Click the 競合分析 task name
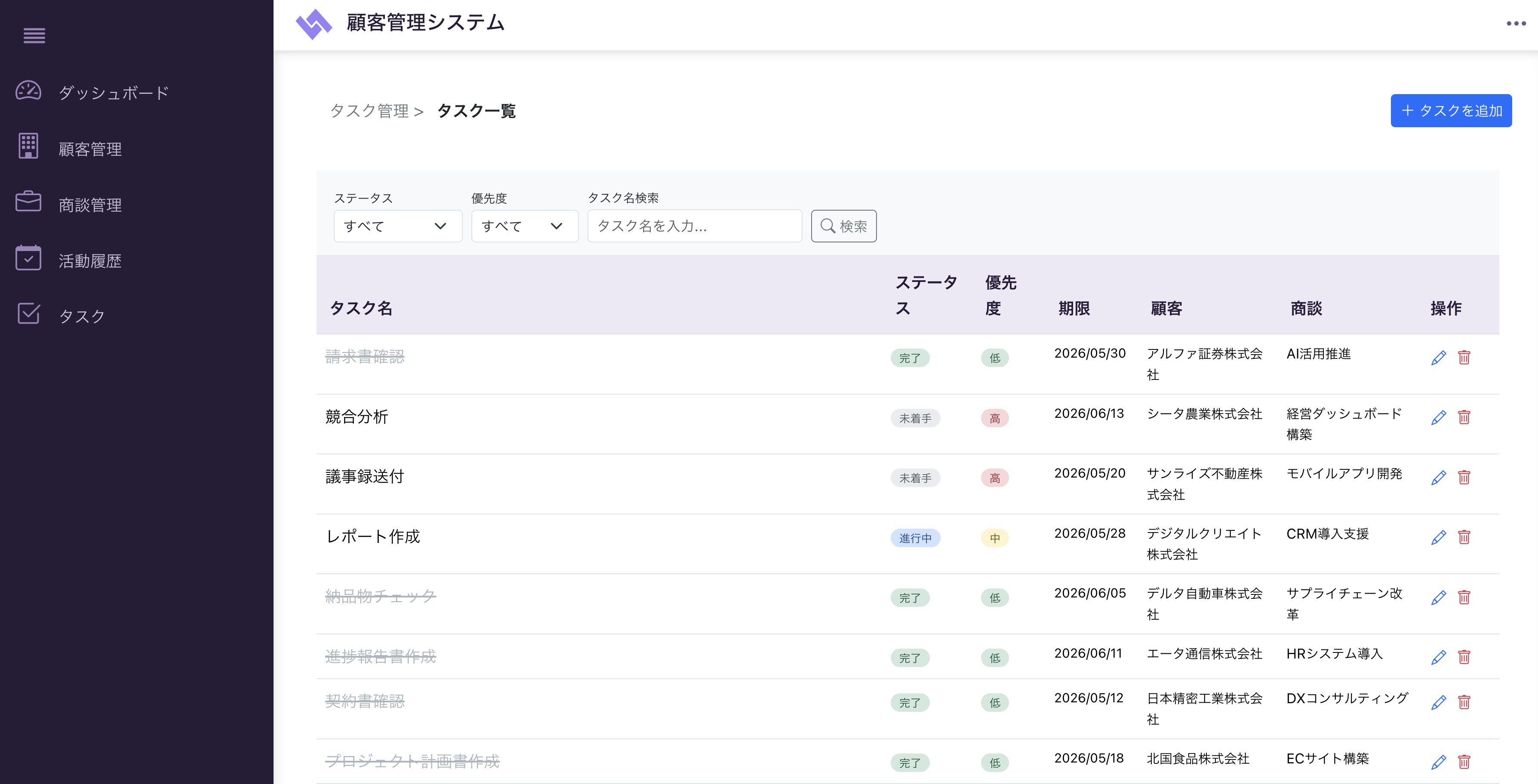This screenshot has height=784, width=1538. point(357,416)
